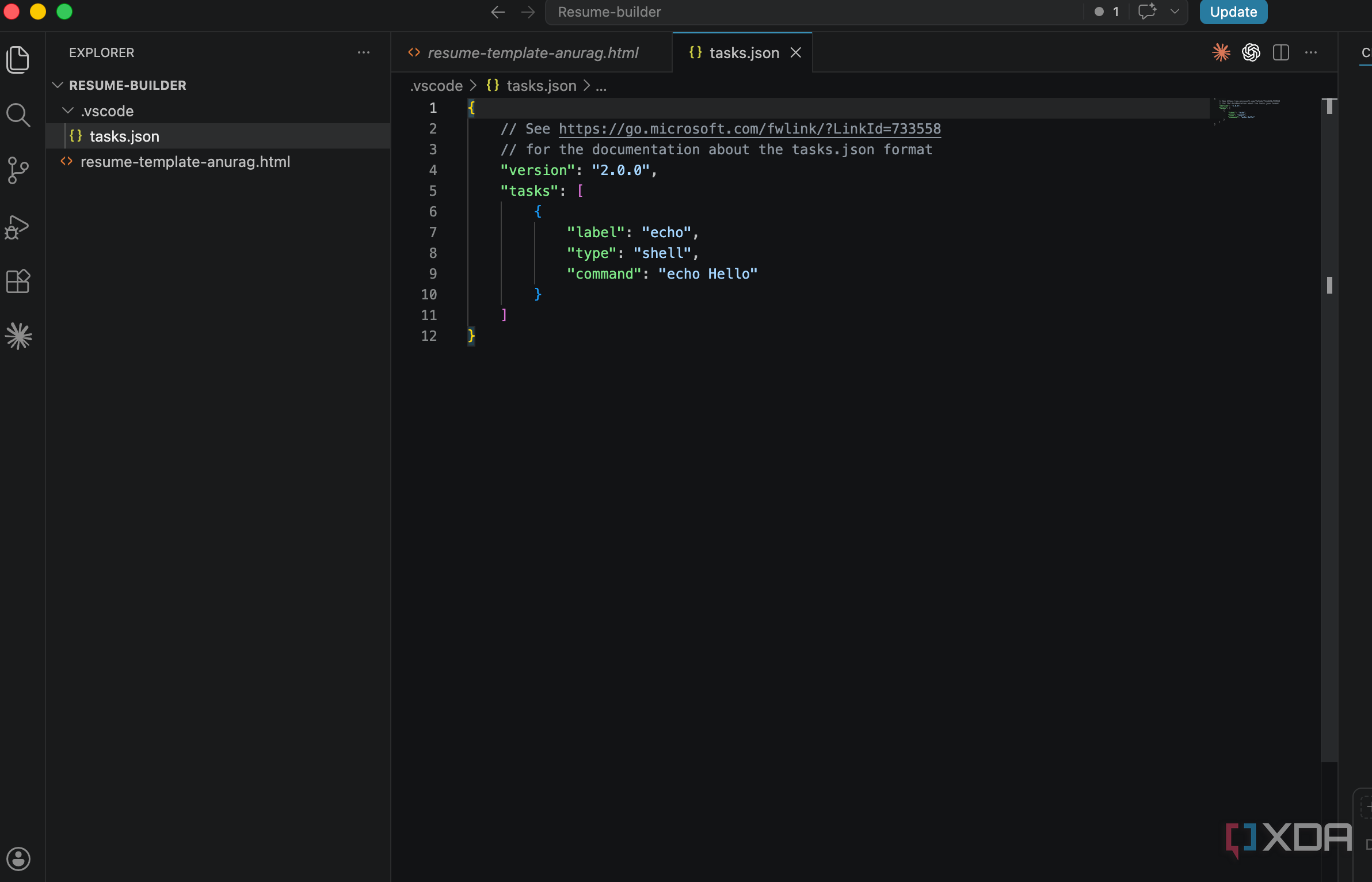
Task: Click the "echo Hello" command value
Action: tap(708, 273)
